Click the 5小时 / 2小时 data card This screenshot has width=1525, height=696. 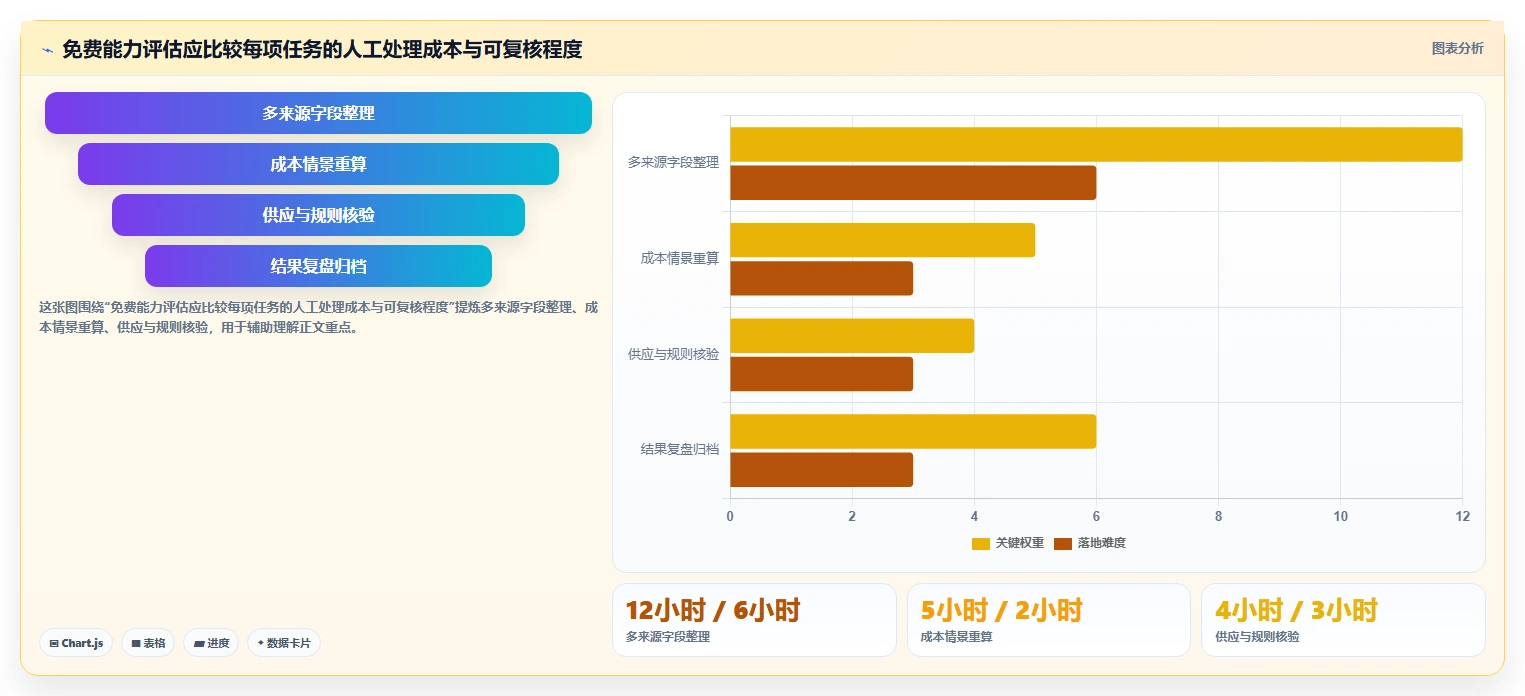1049,620
